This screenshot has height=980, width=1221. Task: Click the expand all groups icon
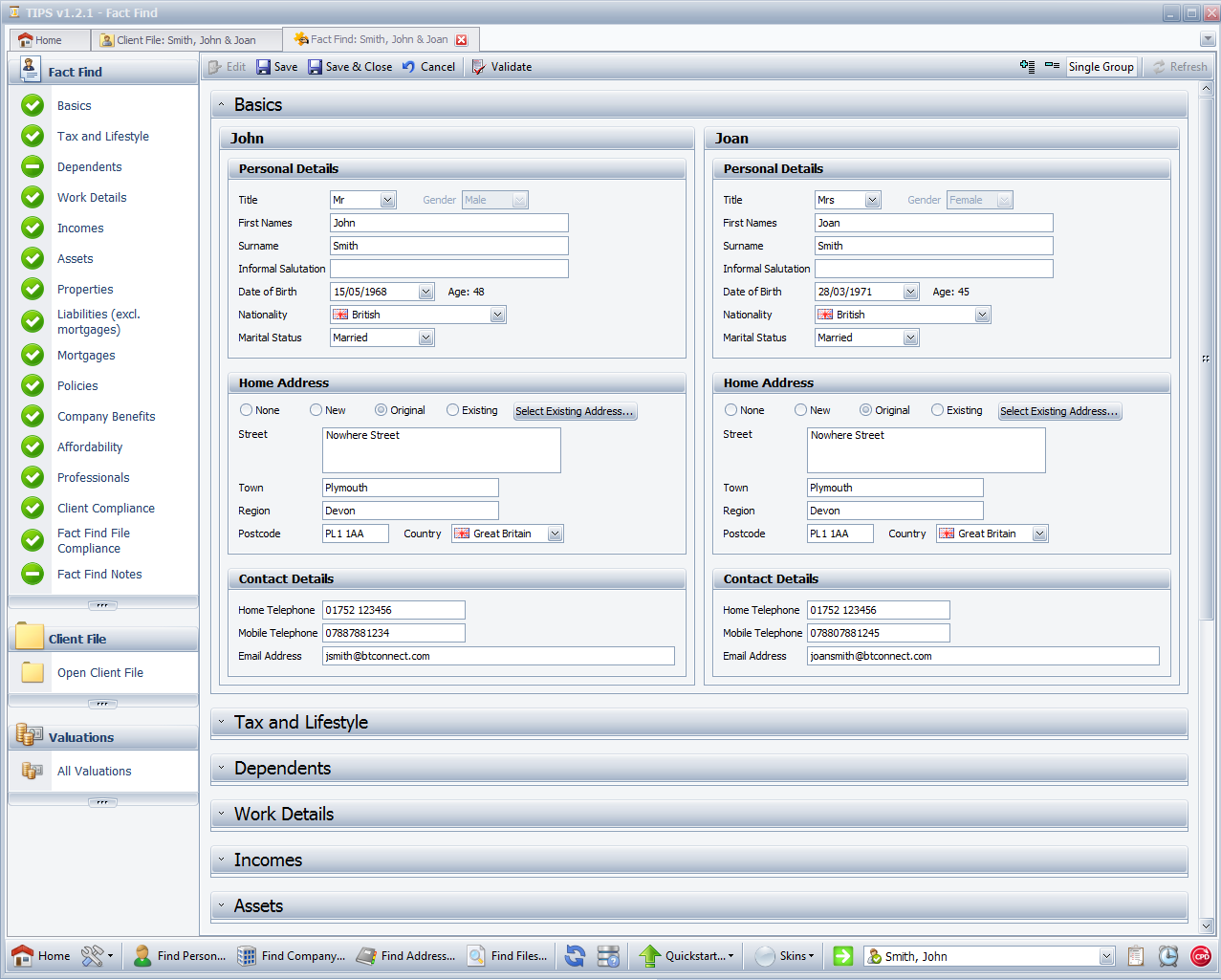coord(1027,66)
